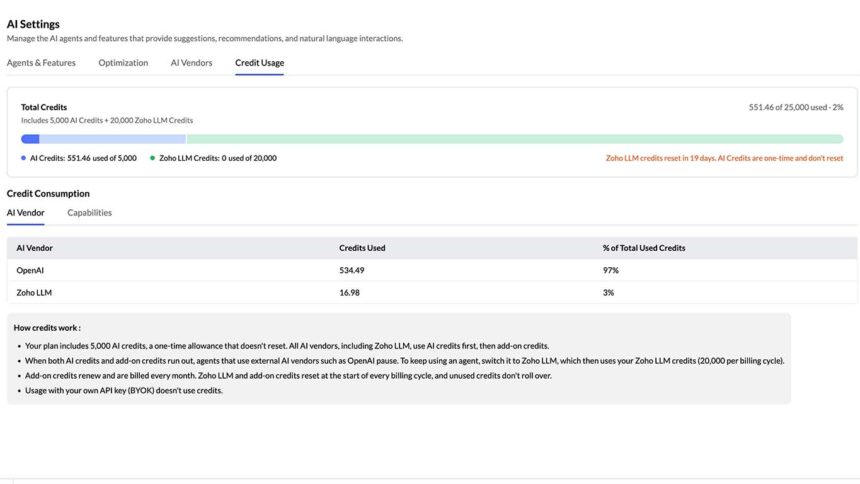
Task: Click 'Includes 5,000 AI Credits + 20,000 Zoho LLM Credits'
Action: [107, 120]
